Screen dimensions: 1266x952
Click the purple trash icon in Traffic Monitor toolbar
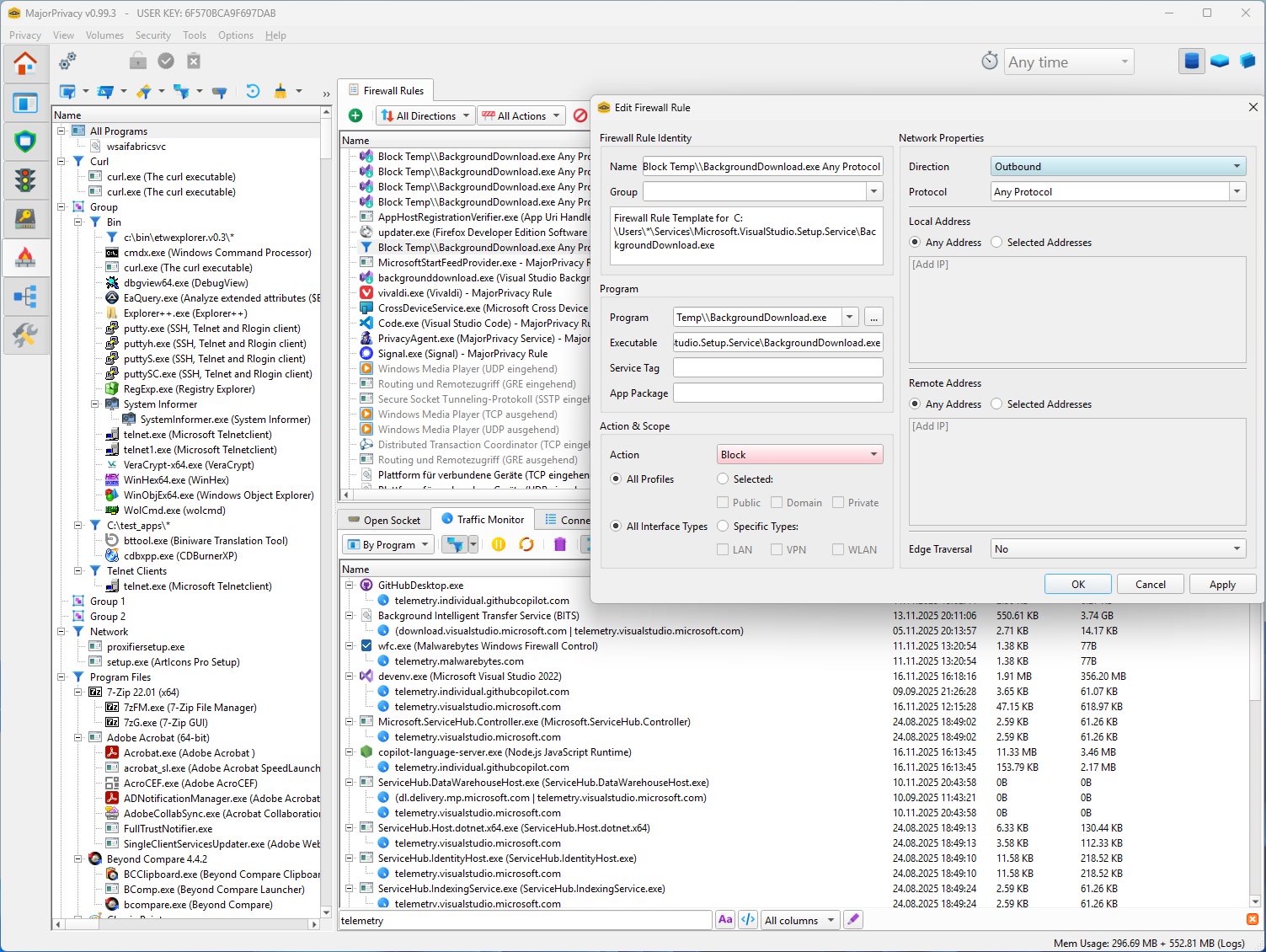coord(559,545)
